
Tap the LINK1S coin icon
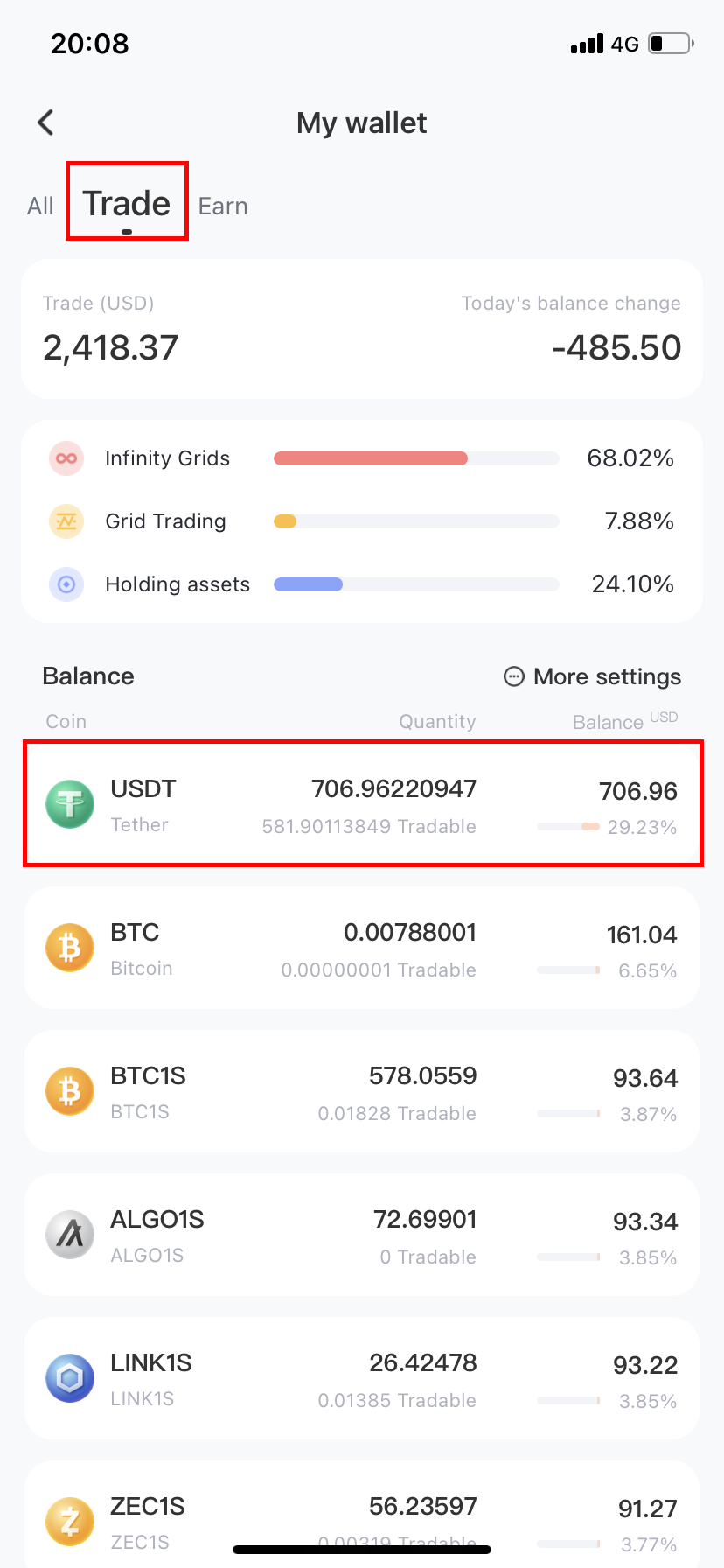coord(70,1378)
